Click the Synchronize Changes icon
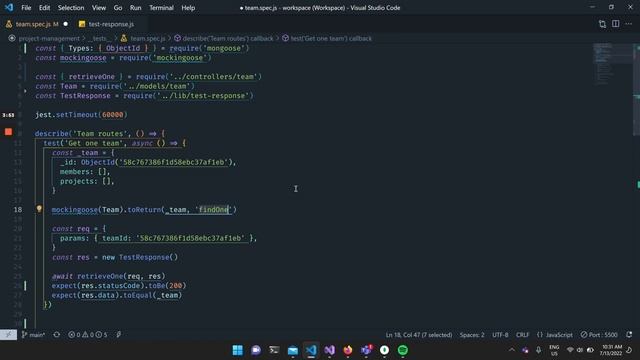This screenshot has width=640, height=360. pos(57,335)
